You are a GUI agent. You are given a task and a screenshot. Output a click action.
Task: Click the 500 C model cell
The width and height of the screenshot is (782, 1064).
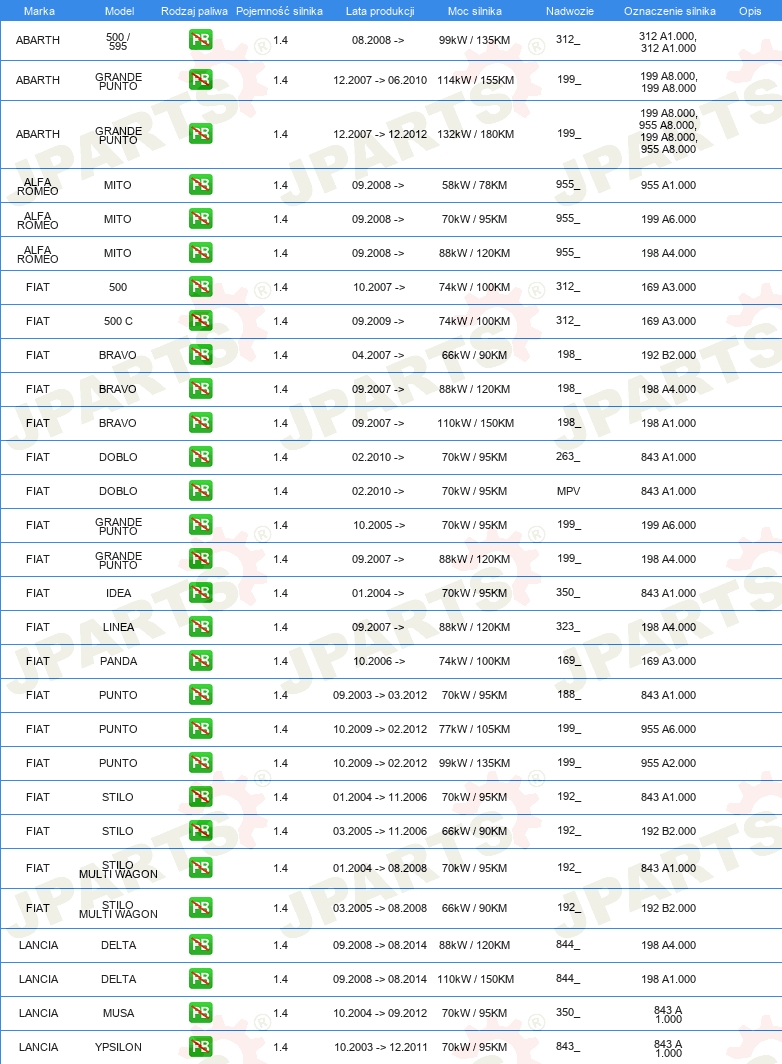point(118,321)
